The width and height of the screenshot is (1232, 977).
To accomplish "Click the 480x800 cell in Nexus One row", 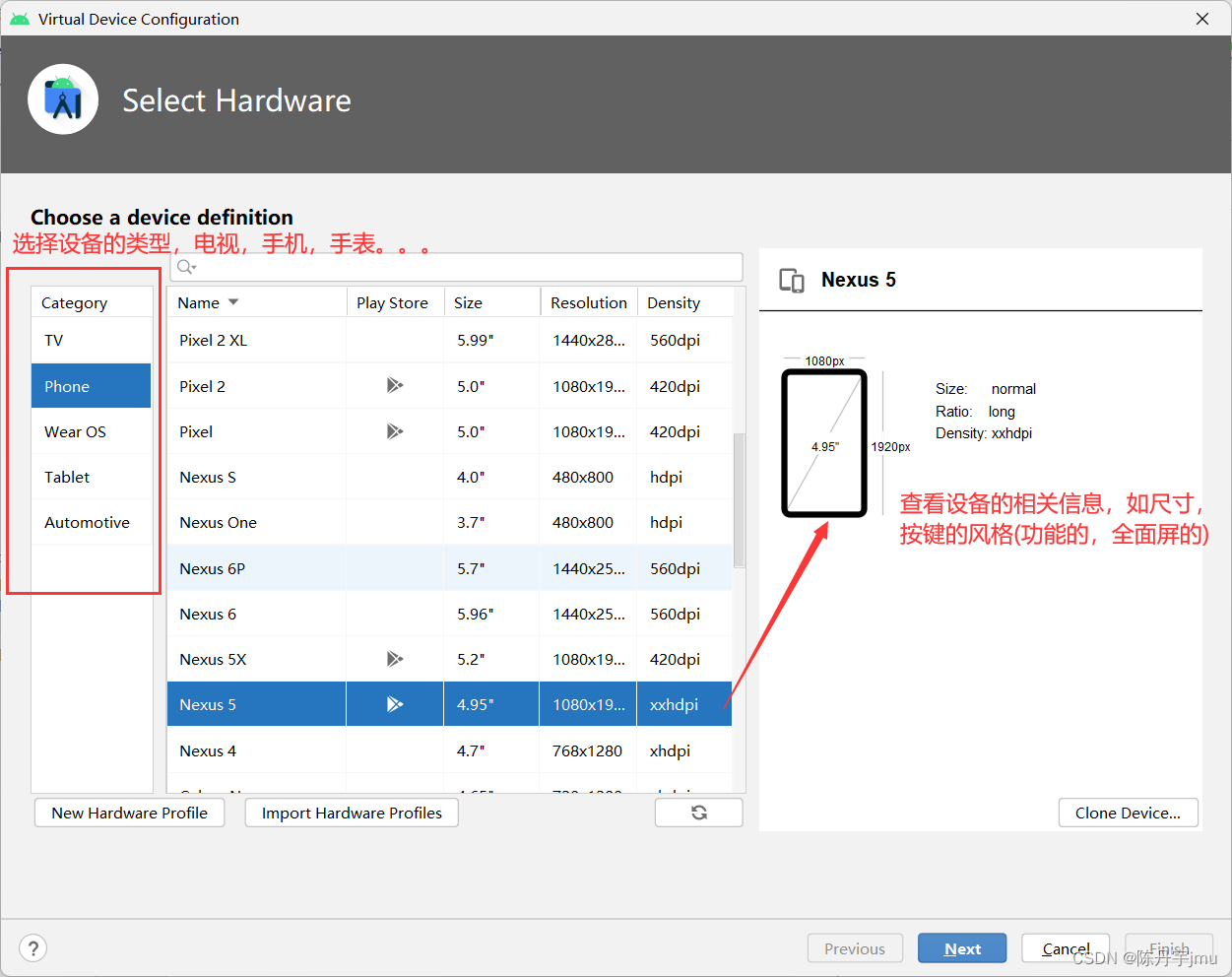I will pos(588,522).
